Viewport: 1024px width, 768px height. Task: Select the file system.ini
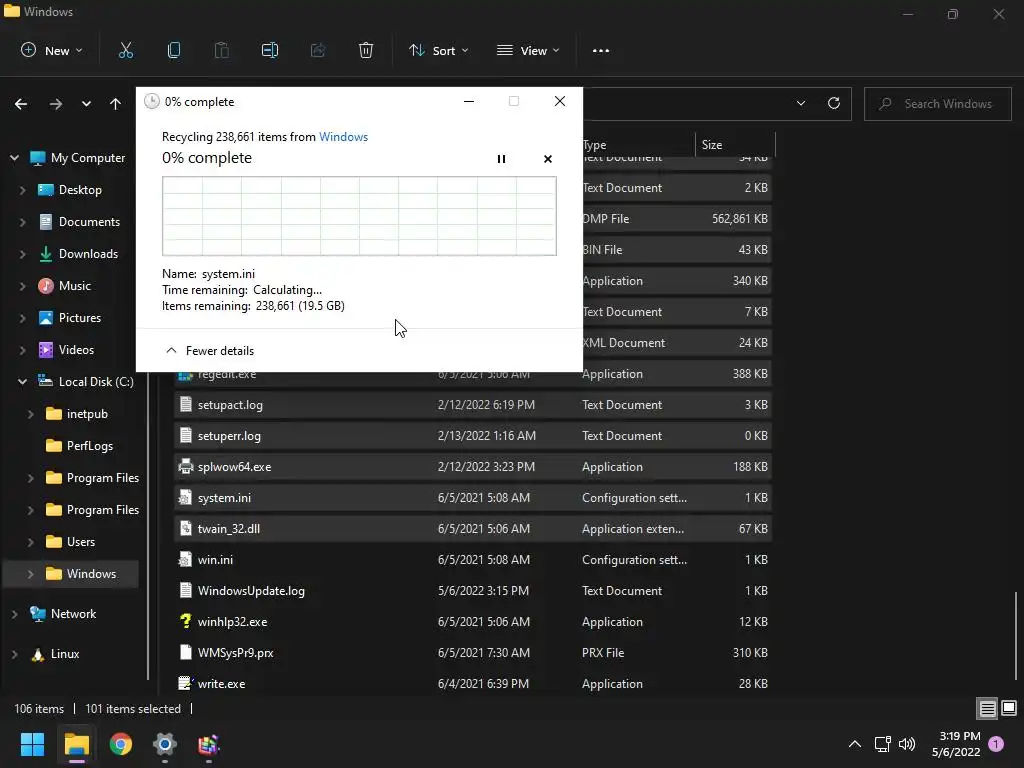pyautogui.click(x=473, y=498)
